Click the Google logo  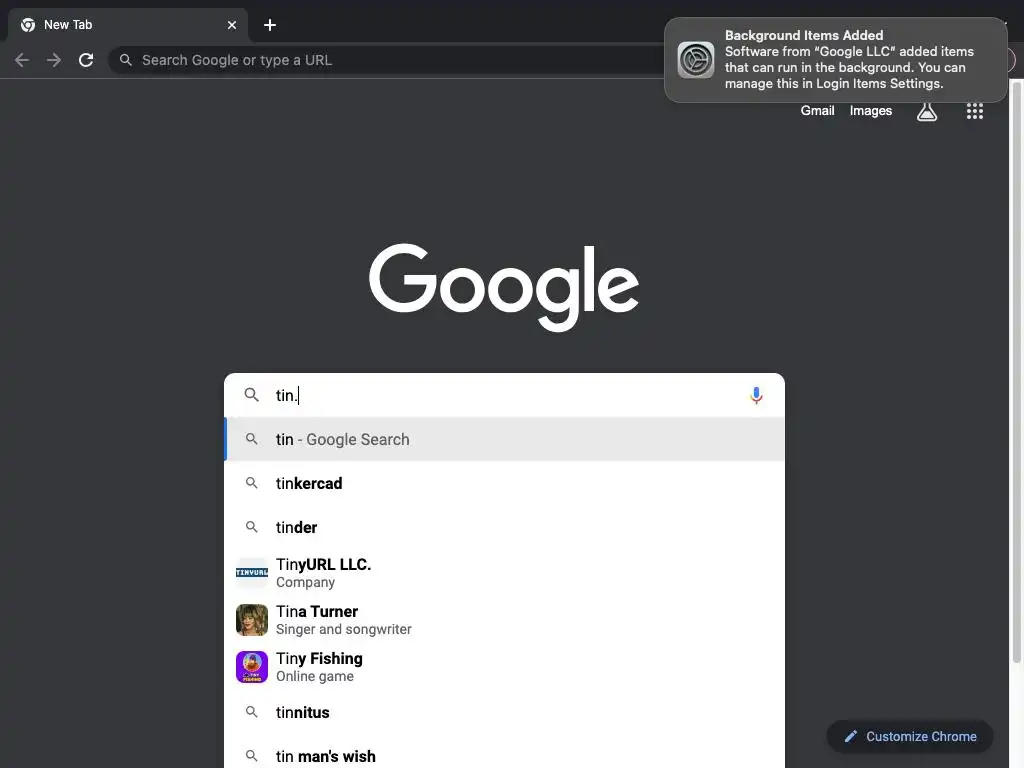click(x=504, y=287)
